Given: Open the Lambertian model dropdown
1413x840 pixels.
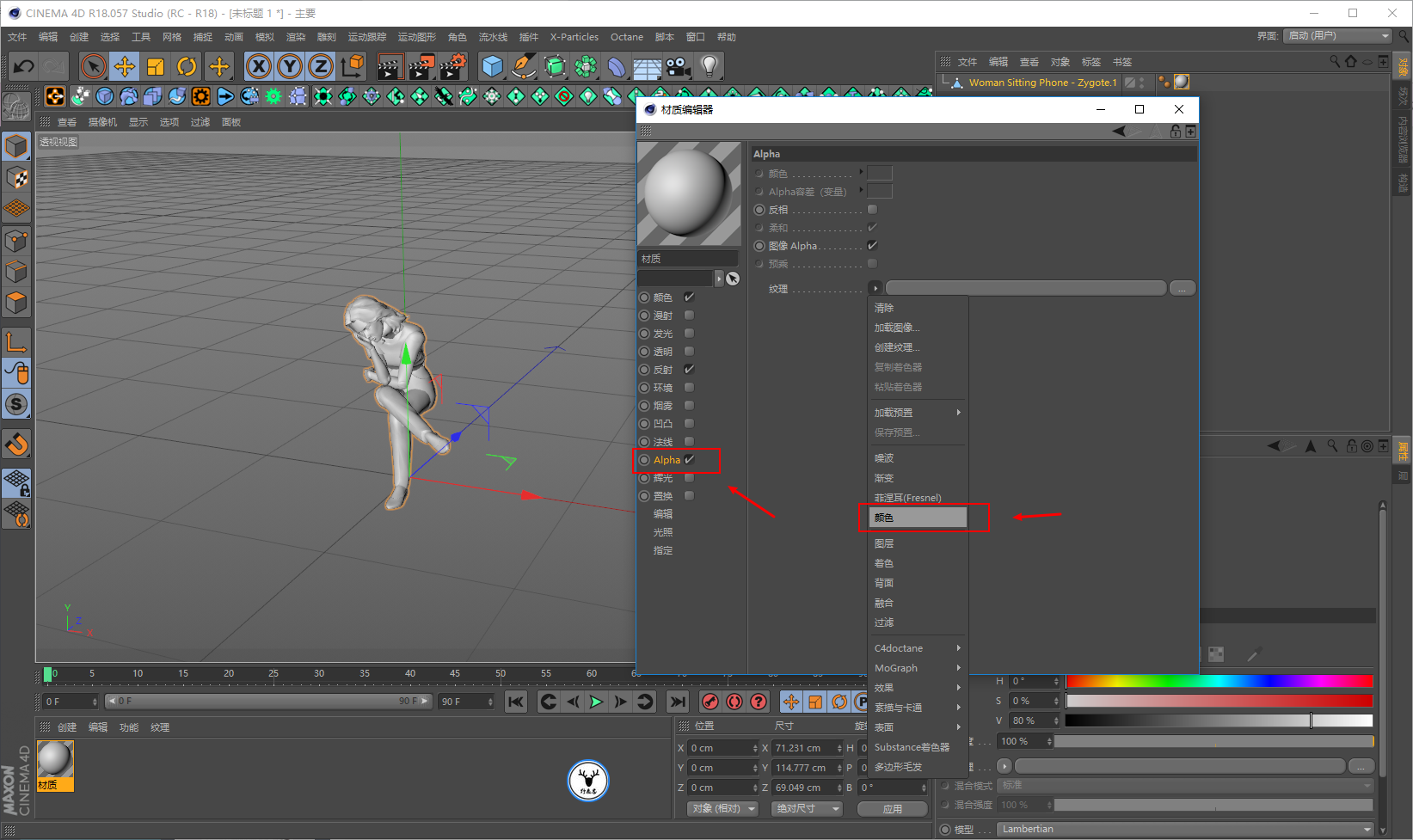Looking at the screenshot, I should coord(1186,830).
